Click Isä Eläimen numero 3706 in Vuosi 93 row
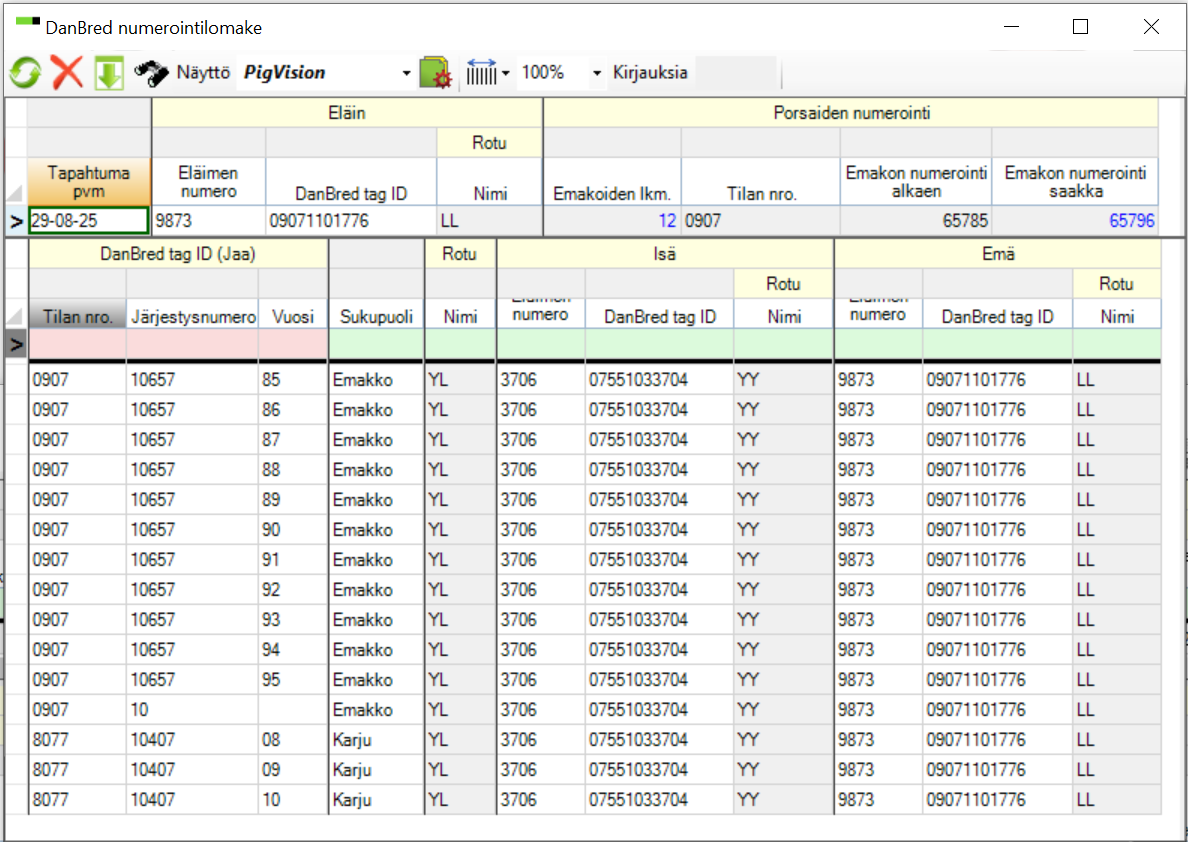This screenshot has height=842, width=1188. coord(541,619)
